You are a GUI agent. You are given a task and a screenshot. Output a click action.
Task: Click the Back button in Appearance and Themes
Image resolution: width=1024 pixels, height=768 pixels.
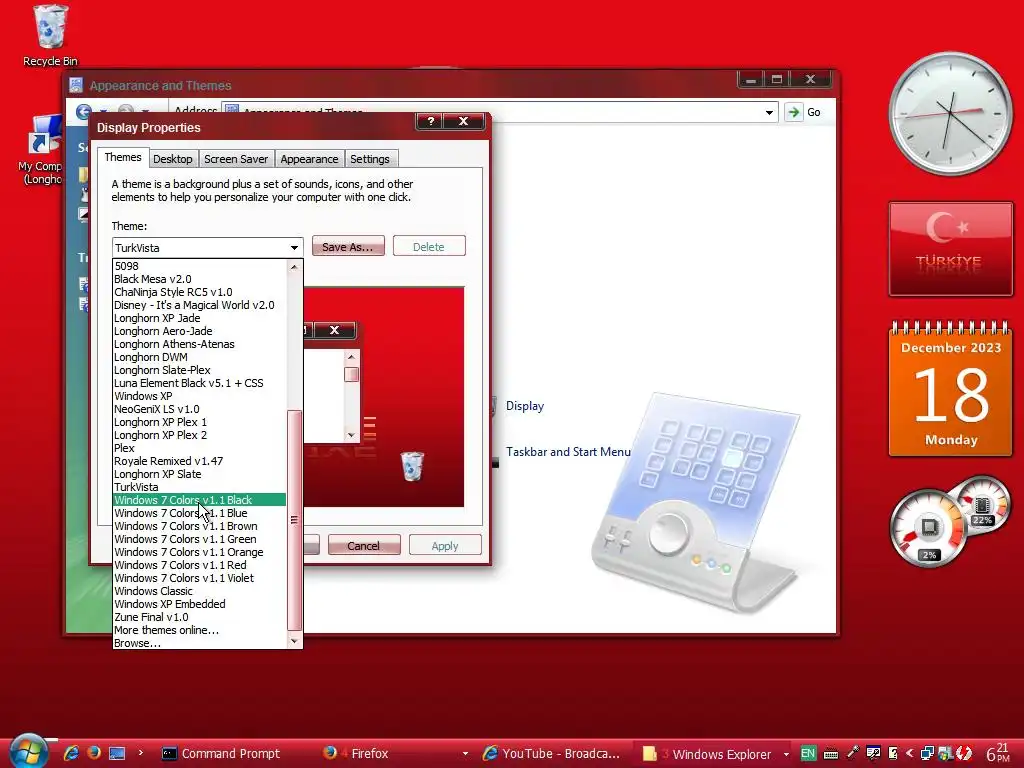click(83, 112)
